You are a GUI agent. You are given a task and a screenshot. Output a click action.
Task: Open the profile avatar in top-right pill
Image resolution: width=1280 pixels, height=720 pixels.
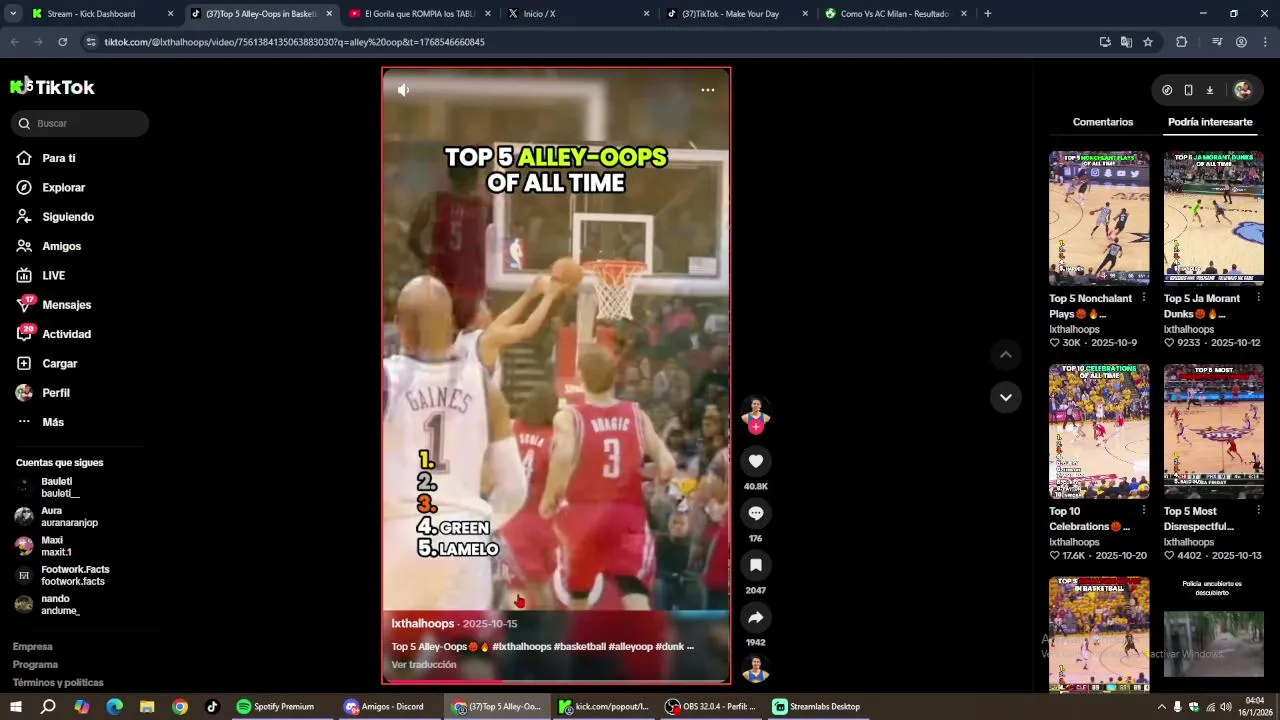pos(1242,90)
